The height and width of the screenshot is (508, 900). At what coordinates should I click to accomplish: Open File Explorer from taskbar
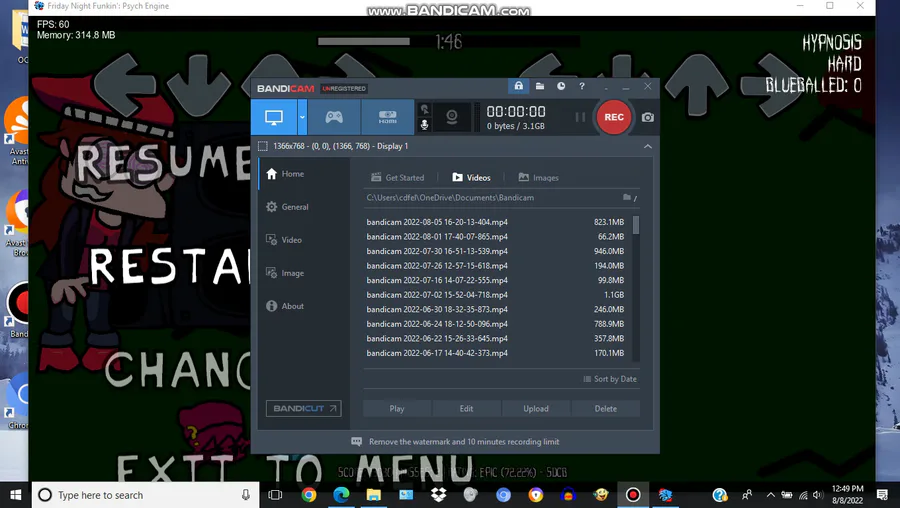coord(374,495)
